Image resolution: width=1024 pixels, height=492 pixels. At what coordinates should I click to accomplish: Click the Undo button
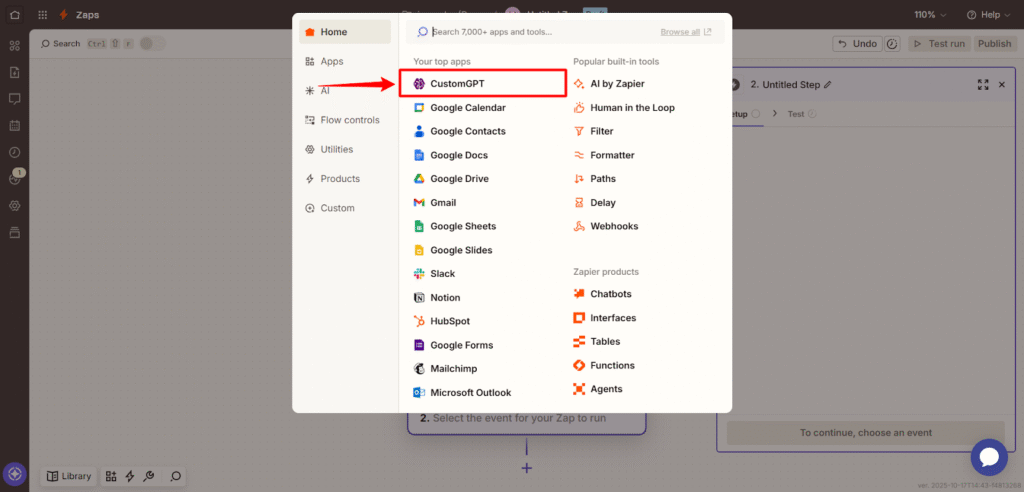857,44
